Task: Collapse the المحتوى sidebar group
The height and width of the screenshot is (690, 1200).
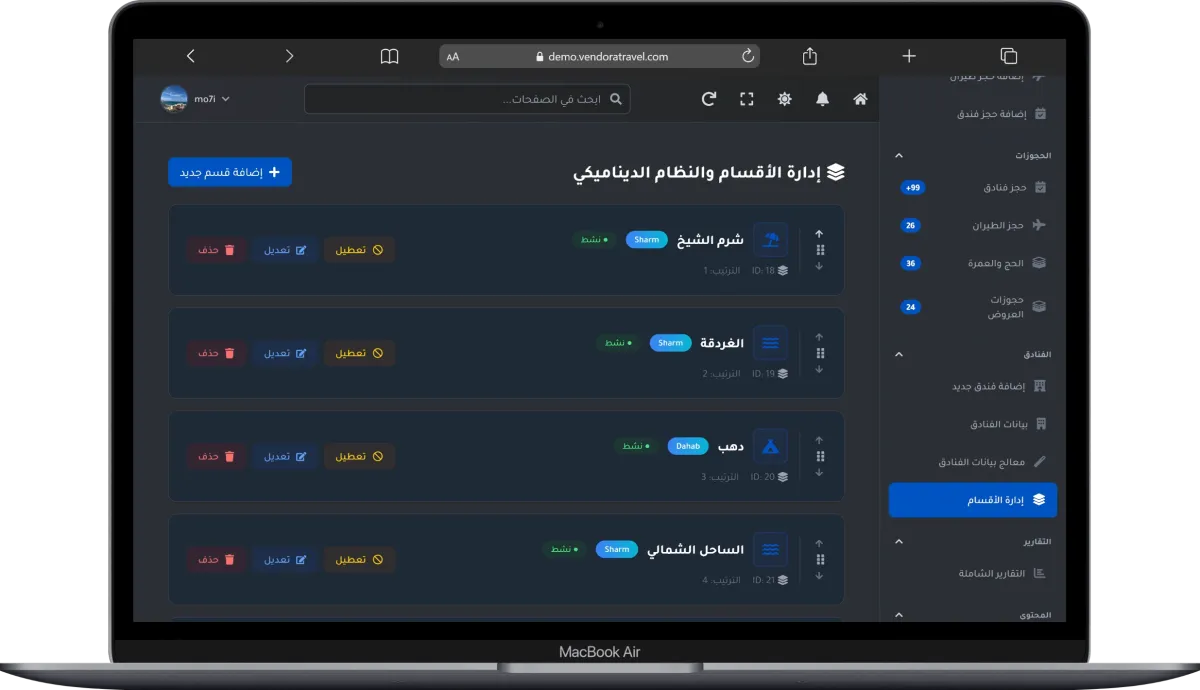Action: coord(898,615)
